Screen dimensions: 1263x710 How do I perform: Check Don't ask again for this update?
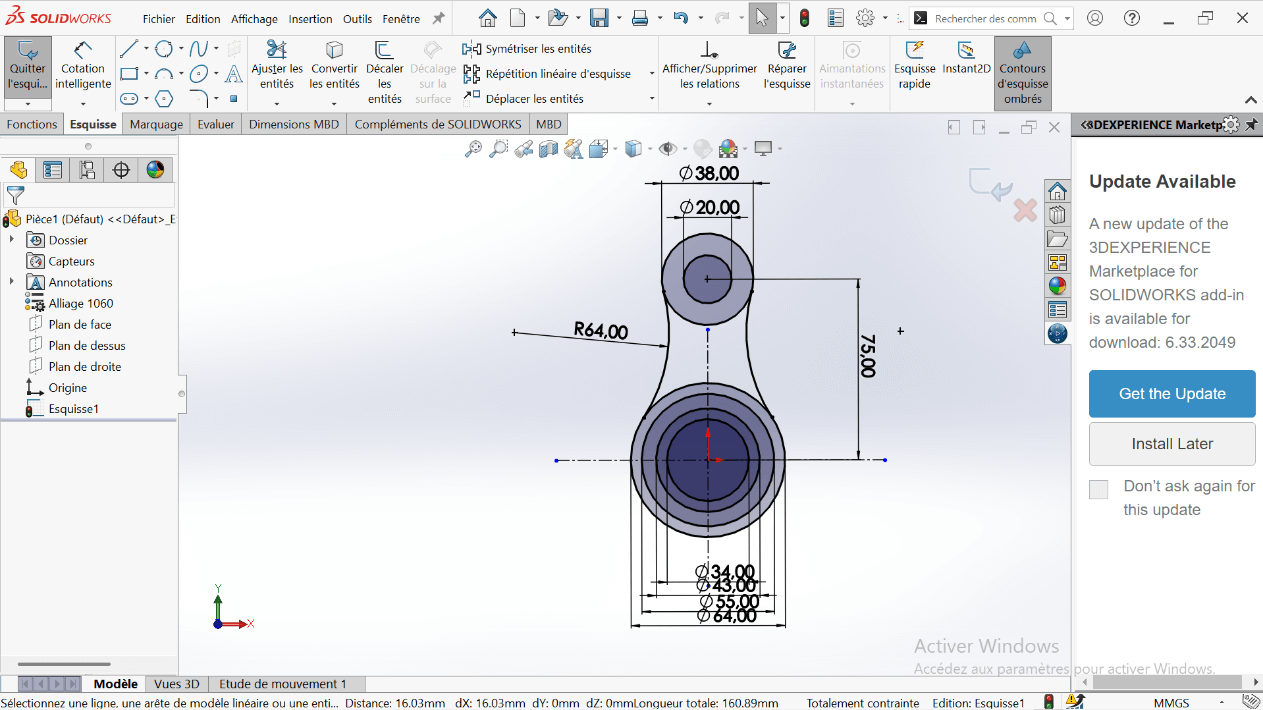[x=1099, y=489]
